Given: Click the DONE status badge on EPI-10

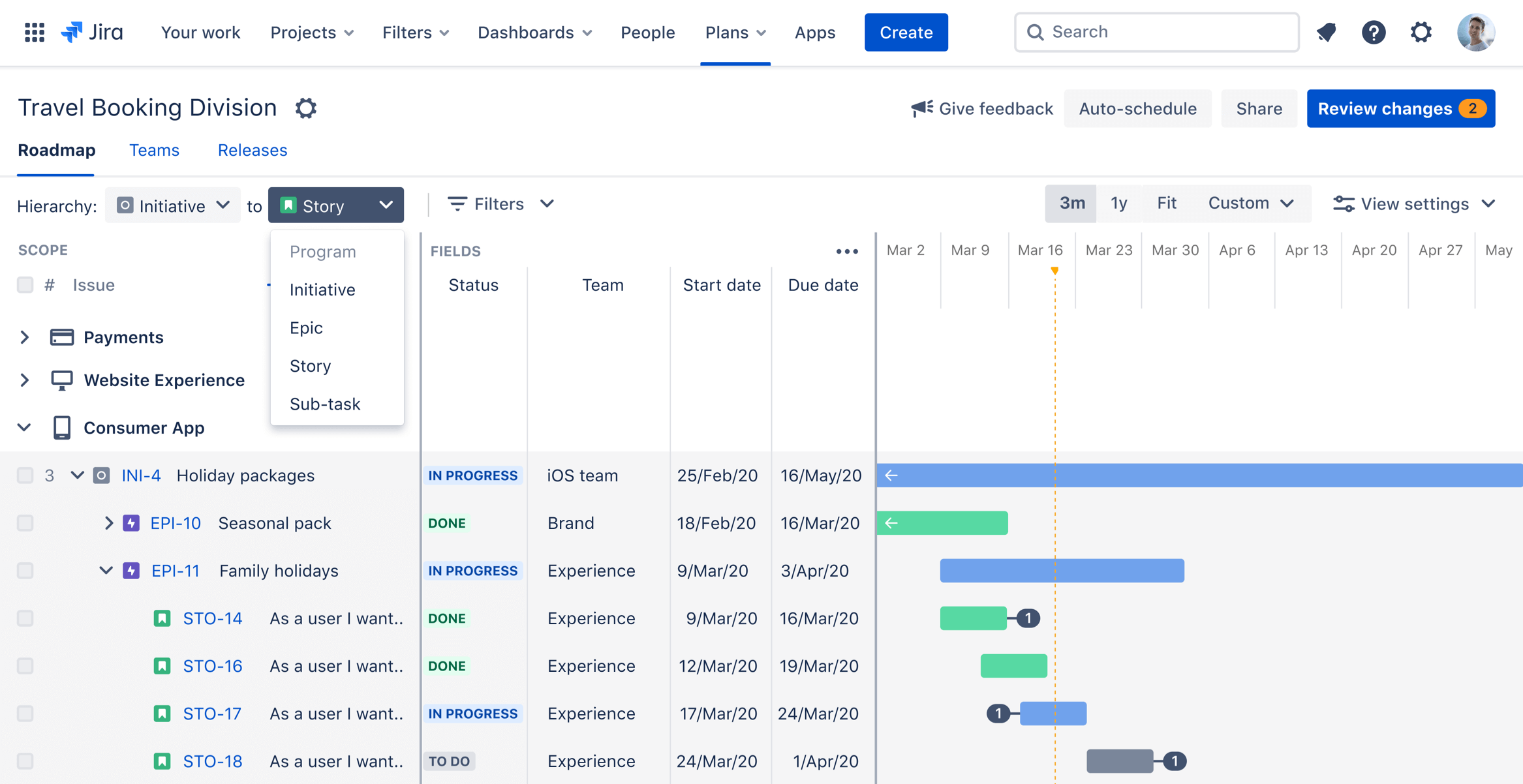Looking at the screenshot, I should [447, 522].
